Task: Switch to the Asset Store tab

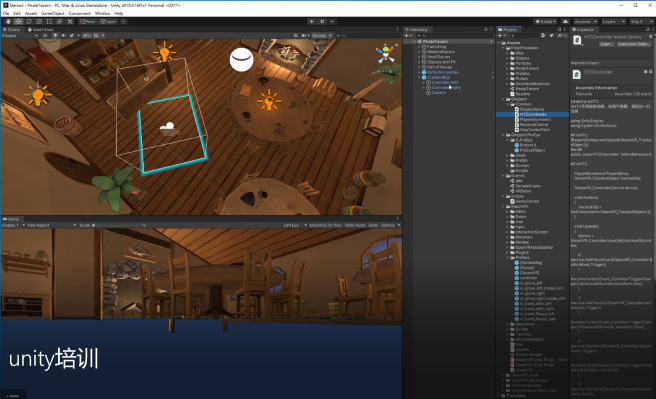Action: pos(41,30)
